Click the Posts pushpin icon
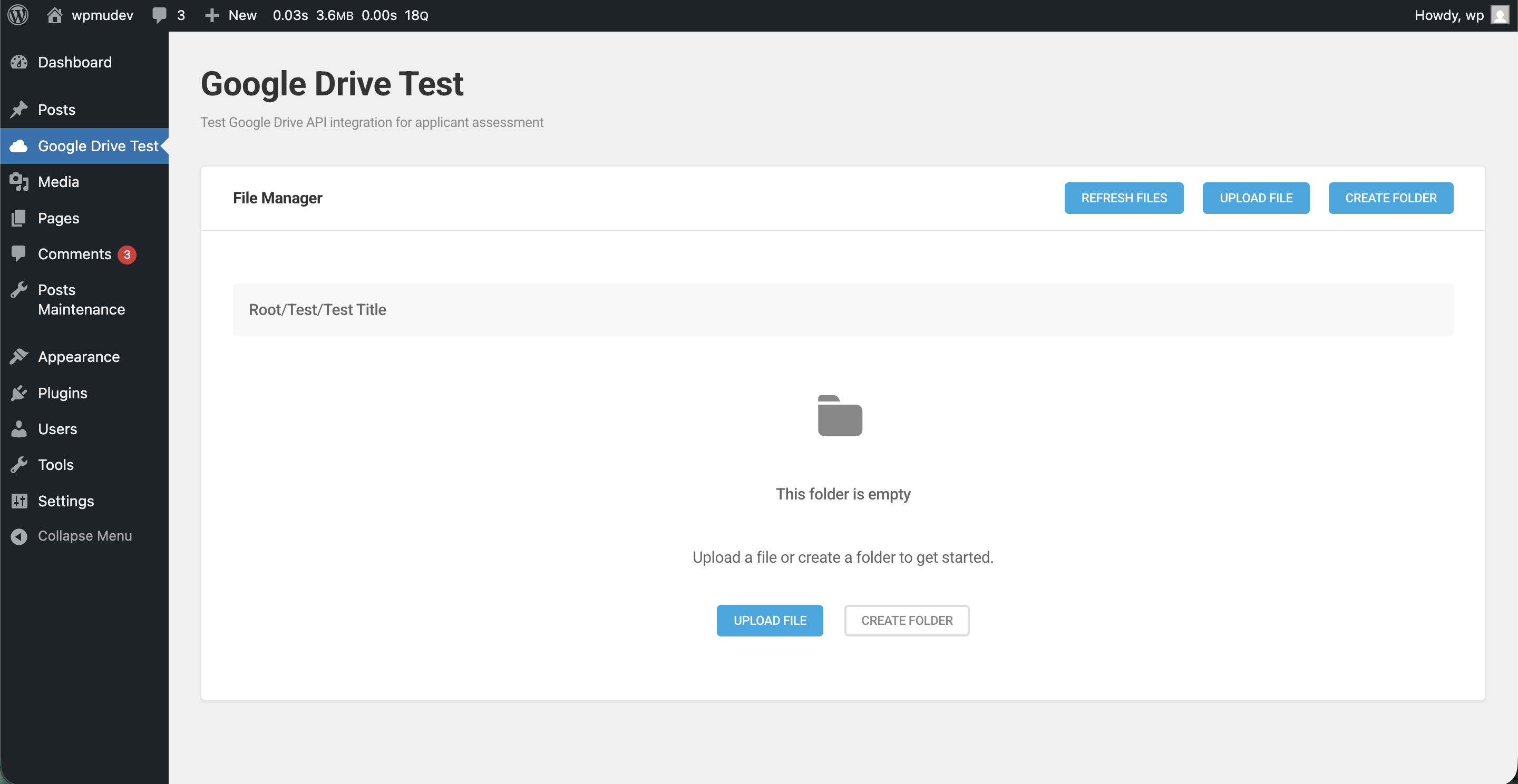This screenshot has height=784, width=1518. point(19,109)
